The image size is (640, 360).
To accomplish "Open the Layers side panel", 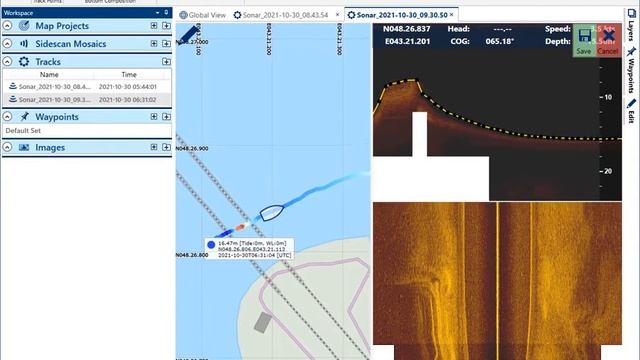I will coord(631,24).
